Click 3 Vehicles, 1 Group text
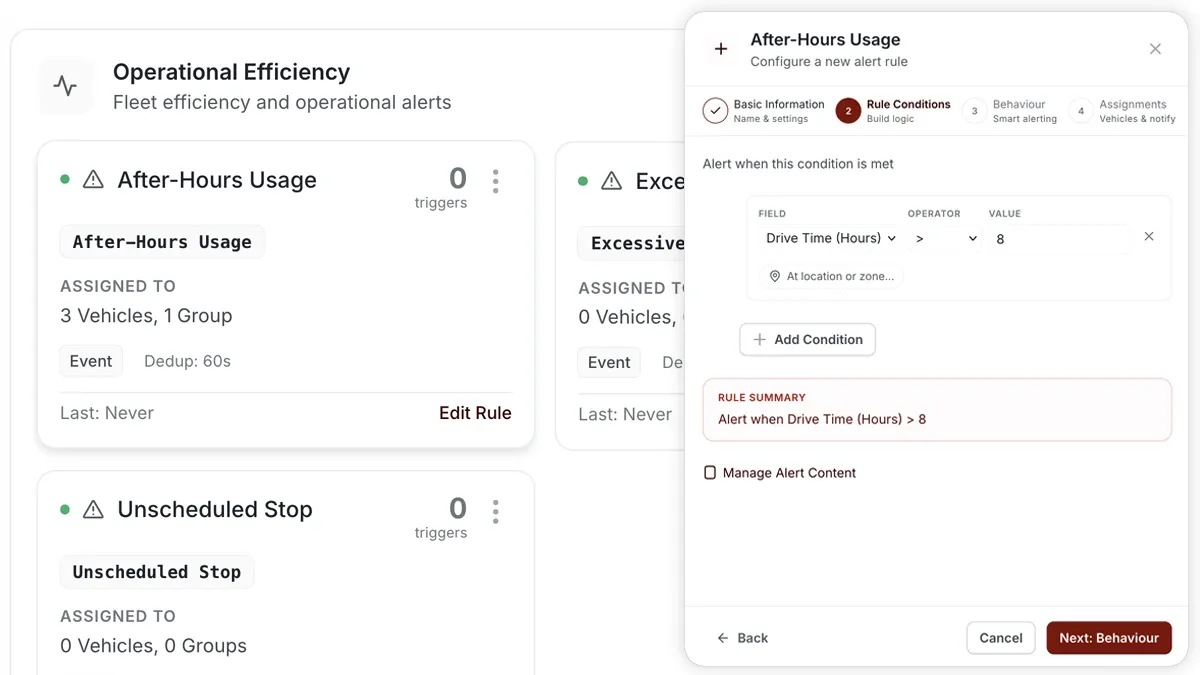 (146, 316)
